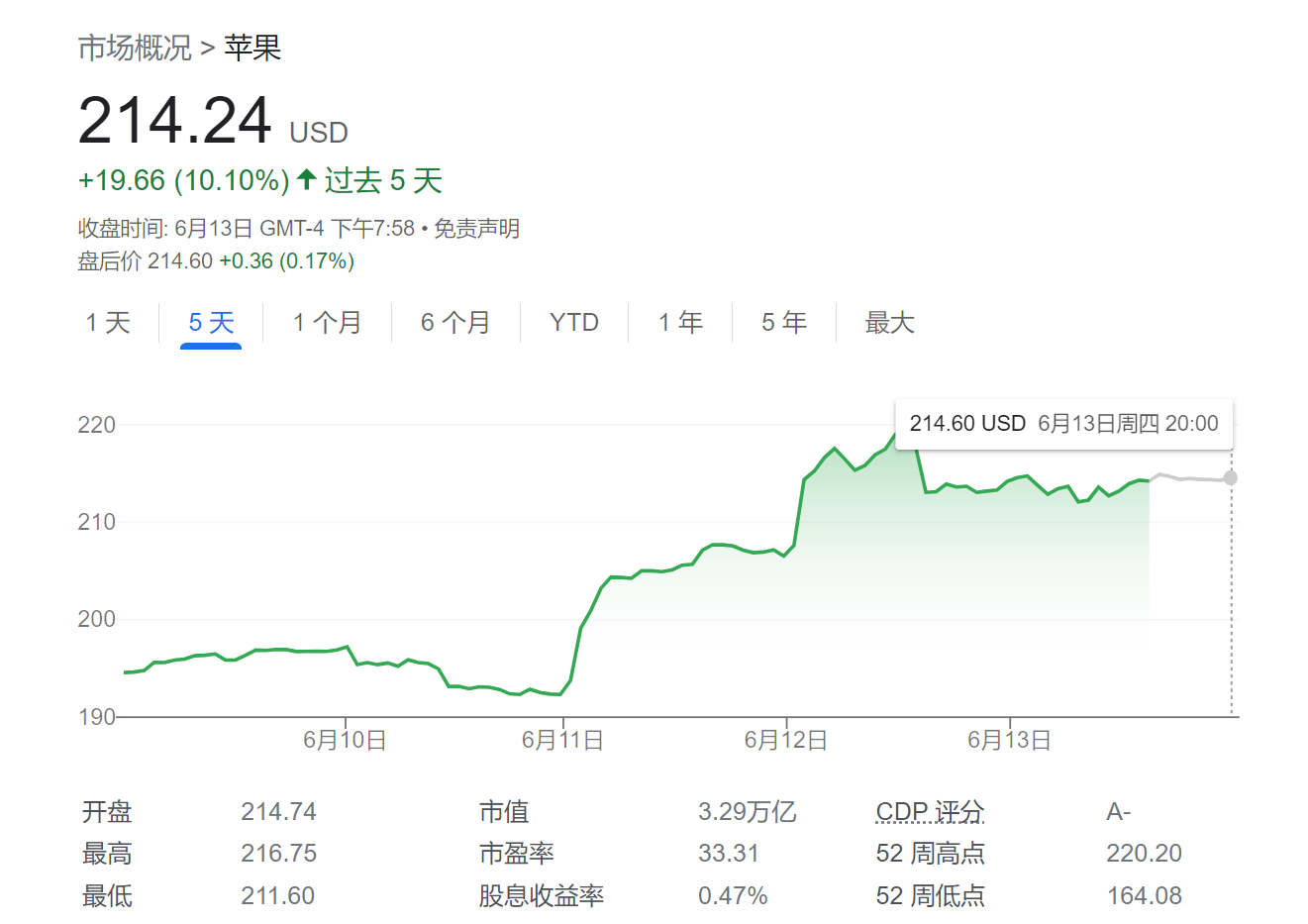1308x924 pixels.
Task: Click the 6月10日 axis label
Action: pos(345,740)
